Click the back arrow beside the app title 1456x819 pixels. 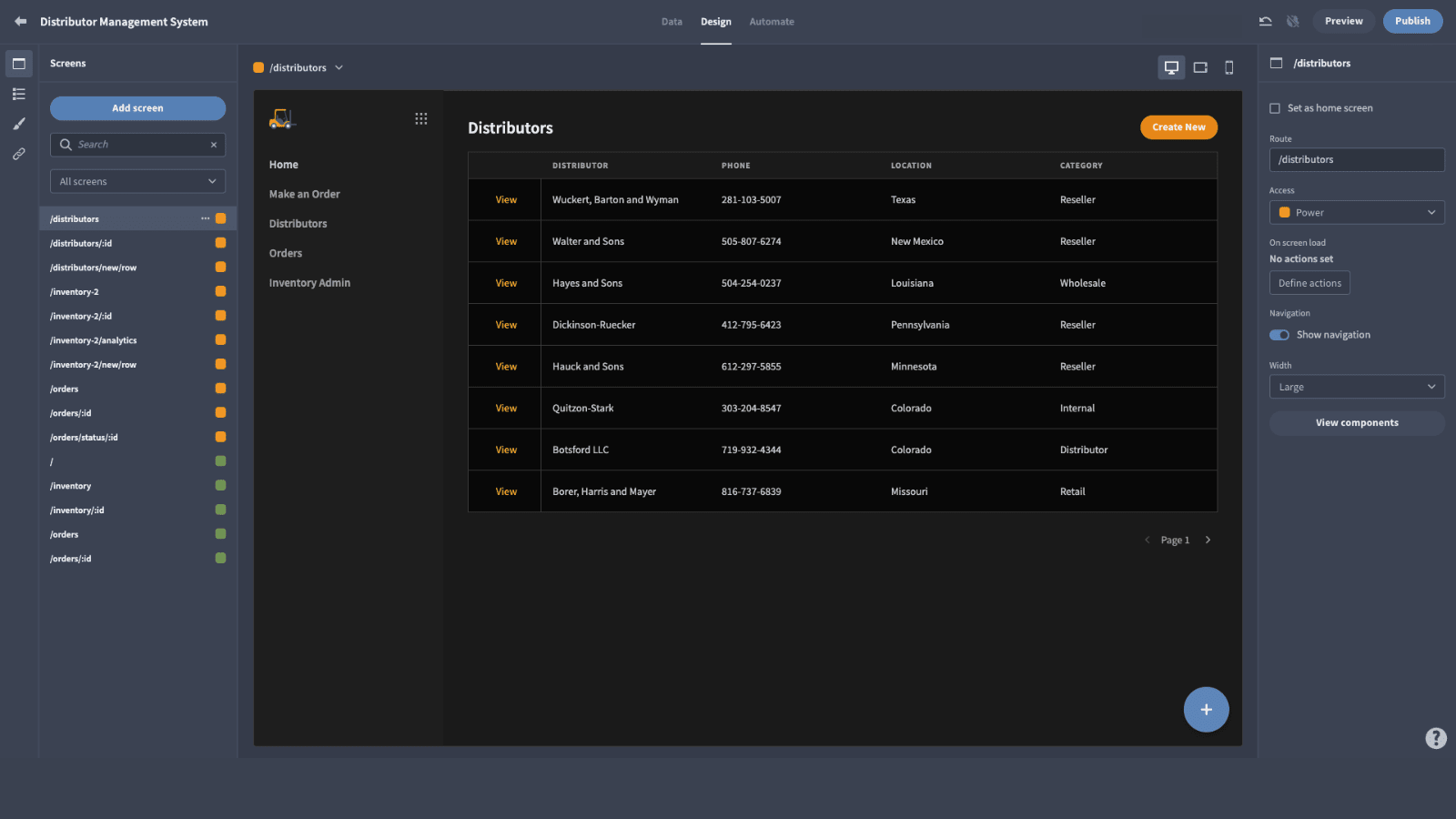(x=20, y=21)
